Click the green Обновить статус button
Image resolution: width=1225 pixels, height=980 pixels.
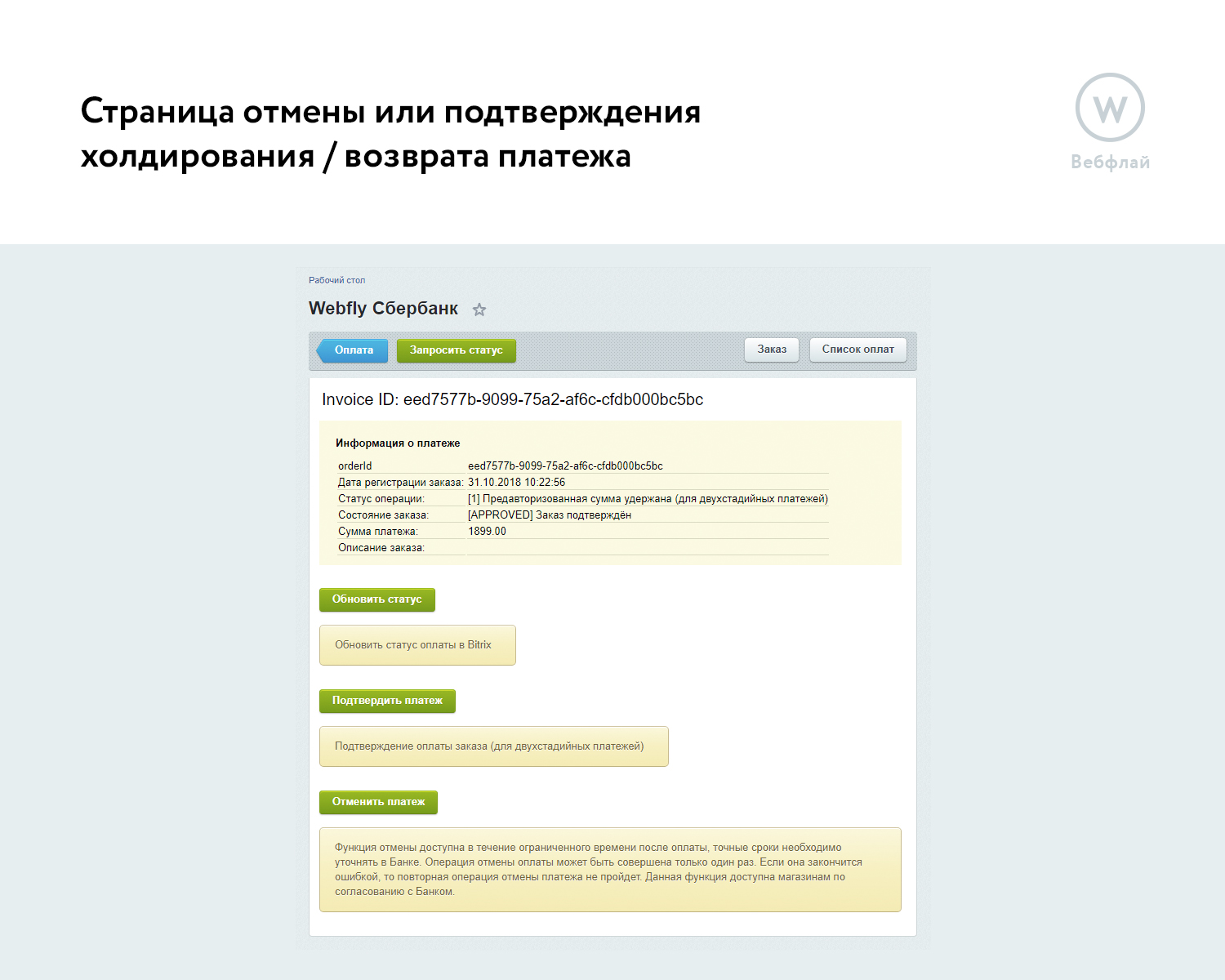point(376,599)
